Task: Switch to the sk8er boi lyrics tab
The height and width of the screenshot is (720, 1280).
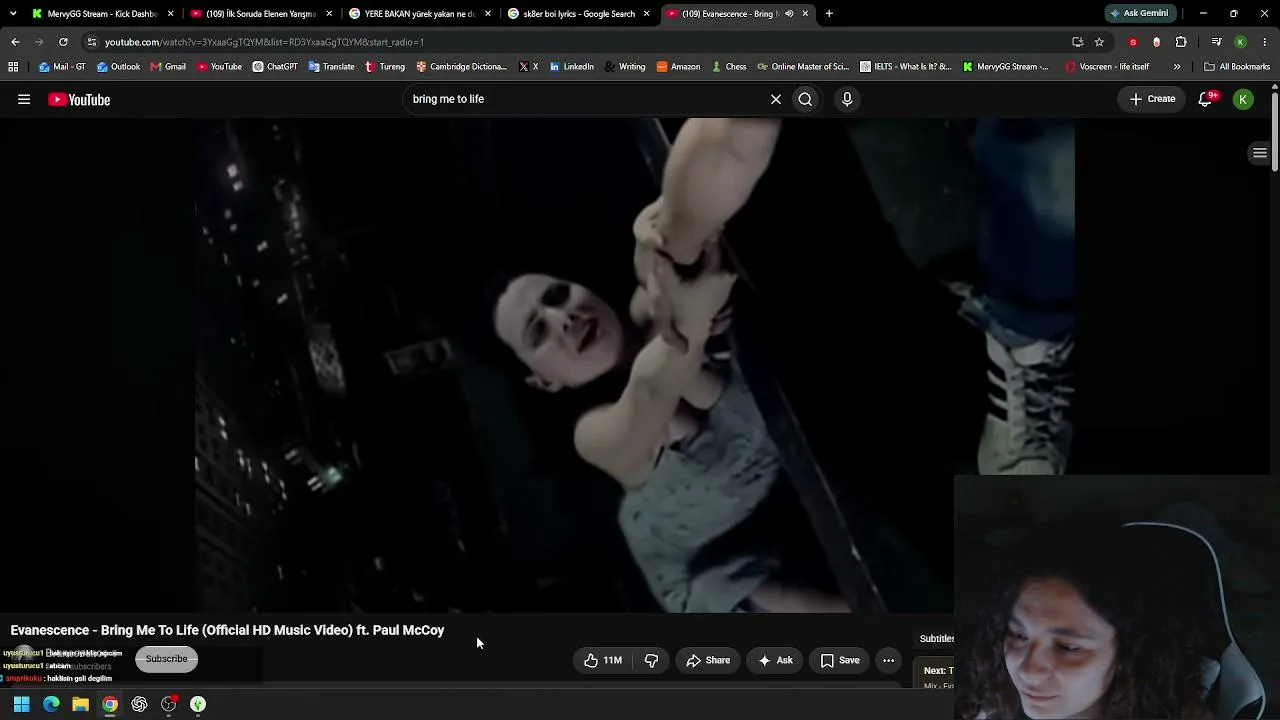Action: tap(578, 14)
